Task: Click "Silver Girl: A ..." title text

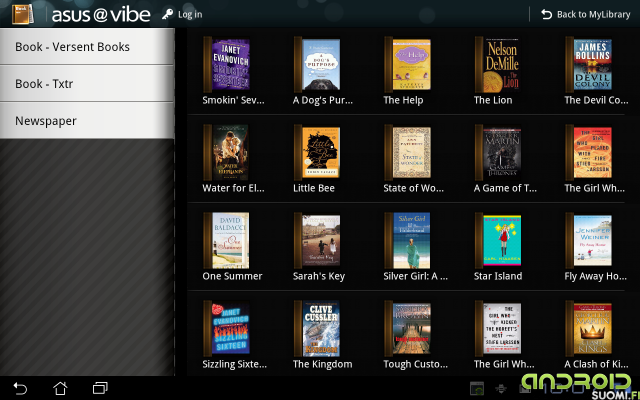Action: [x=416, y=276]
